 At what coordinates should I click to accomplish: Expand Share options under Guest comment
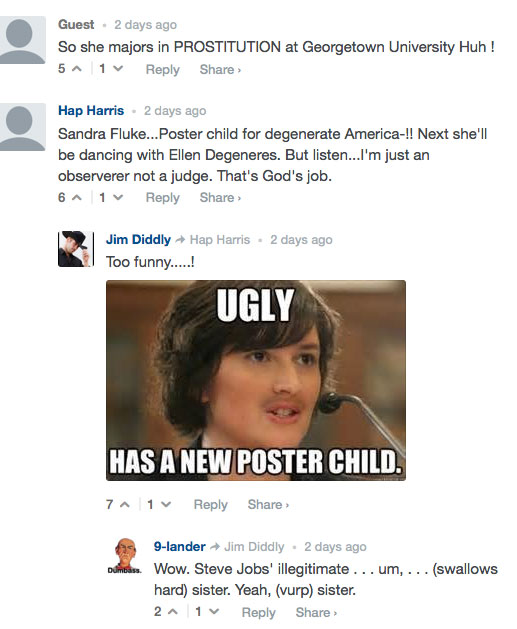[220, 69]
